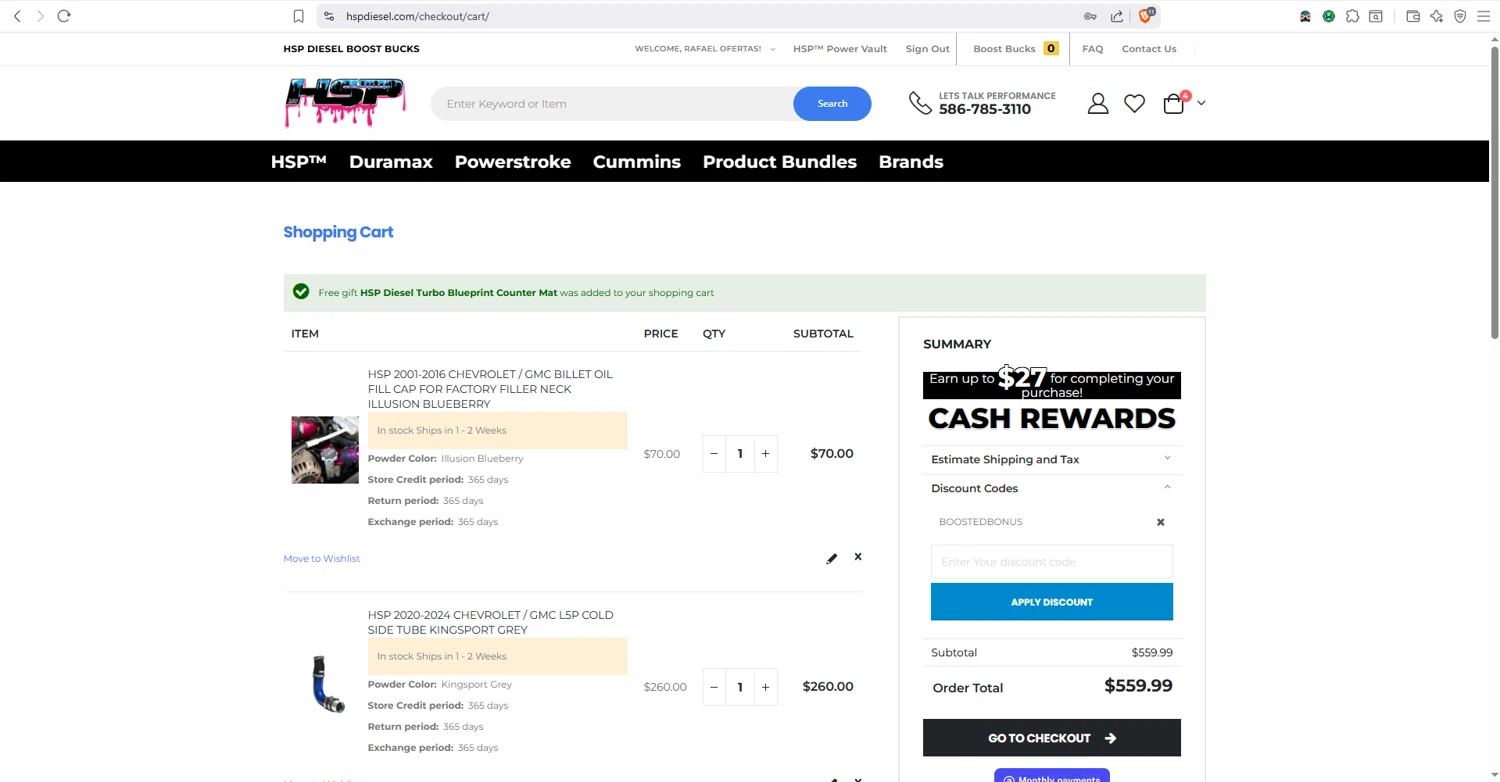Open the saved passwords key icon
Image resolution: width=1500 pixels, height=782 pixels.
[1090, 16]
